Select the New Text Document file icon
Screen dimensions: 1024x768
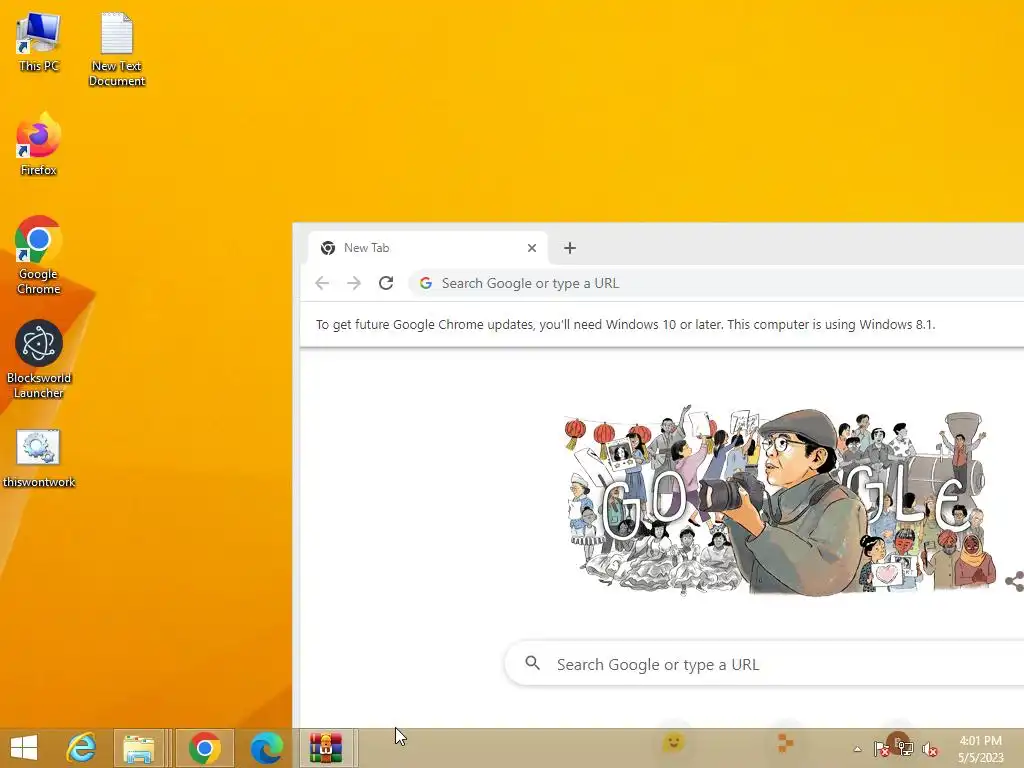117,50
